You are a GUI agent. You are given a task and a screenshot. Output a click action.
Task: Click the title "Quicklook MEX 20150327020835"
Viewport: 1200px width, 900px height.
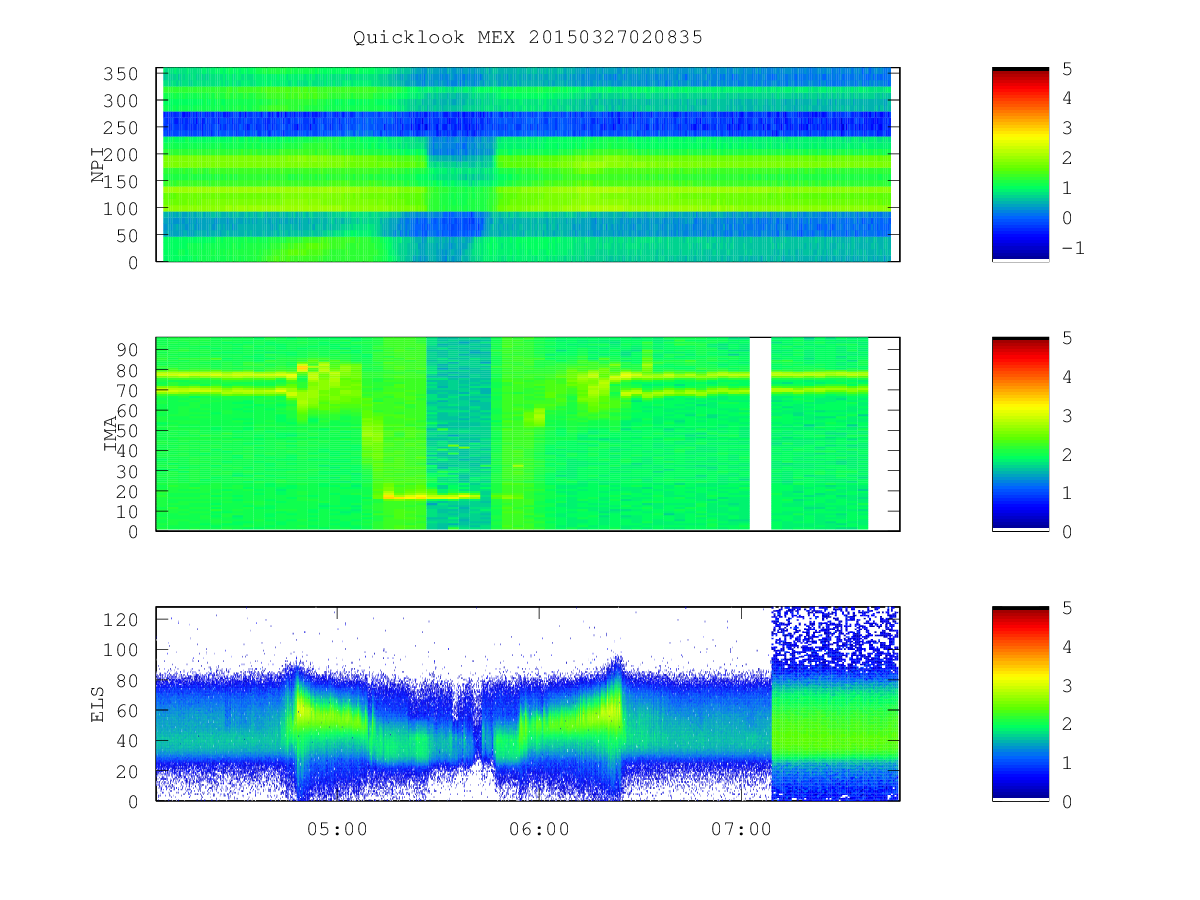[528, 38]
